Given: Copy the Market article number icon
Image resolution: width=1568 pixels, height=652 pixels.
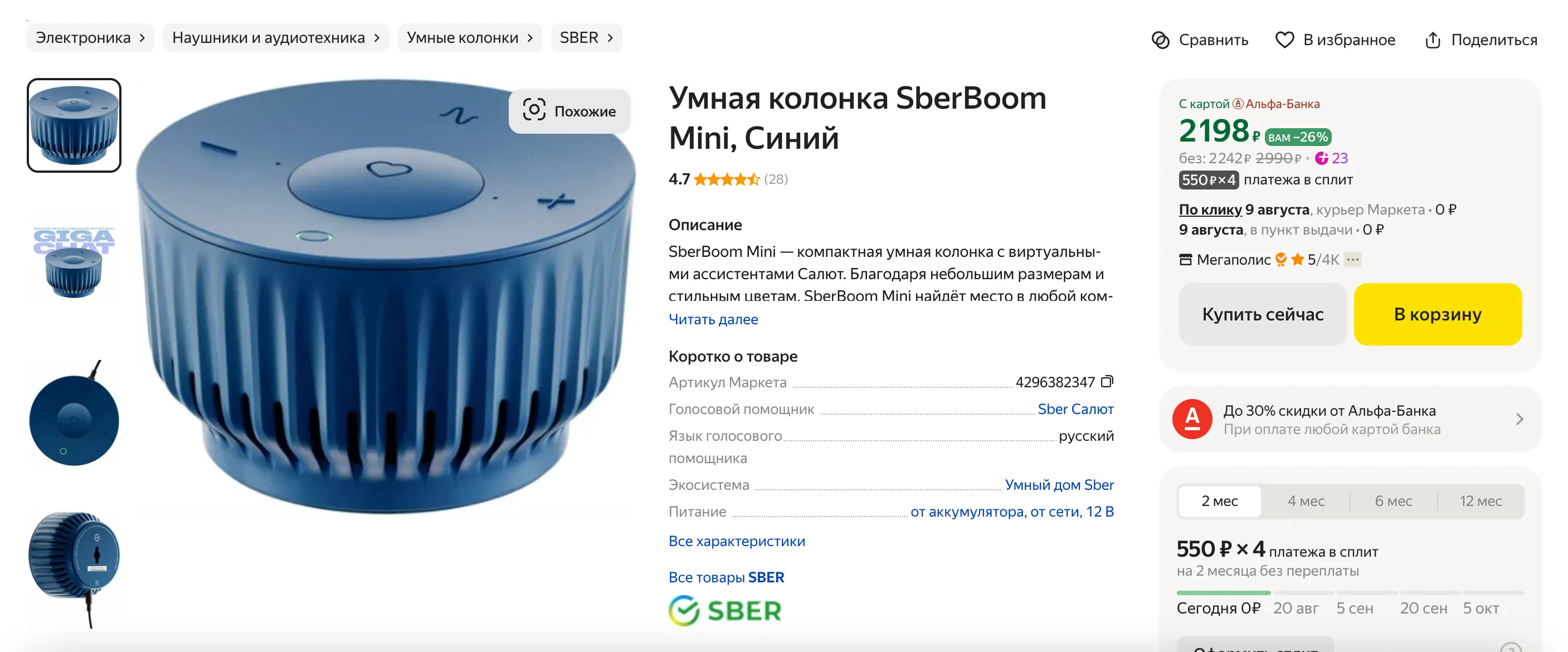Looking at the screenshot, I should [x=1107, y=382].
